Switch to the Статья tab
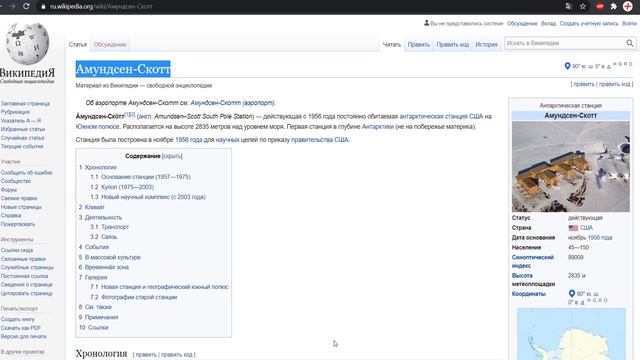This screenshot has width=640, height=360. 78,44
